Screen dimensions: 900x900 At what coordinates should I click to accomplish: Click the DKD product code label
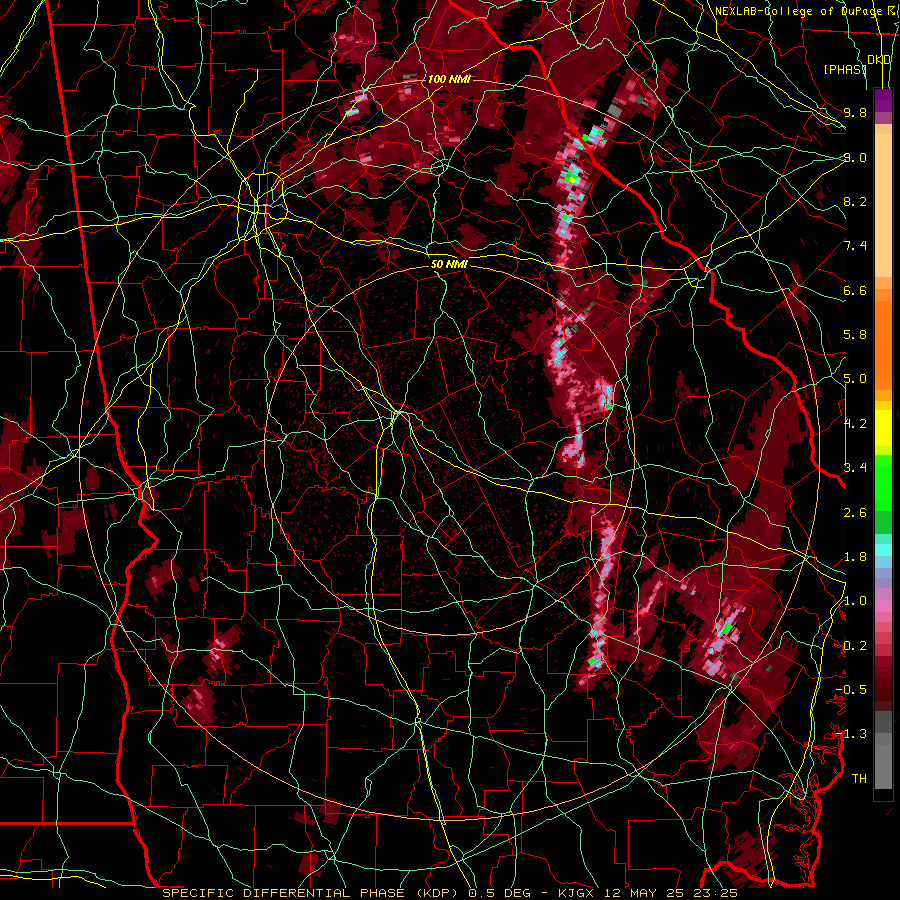point(879,60)
